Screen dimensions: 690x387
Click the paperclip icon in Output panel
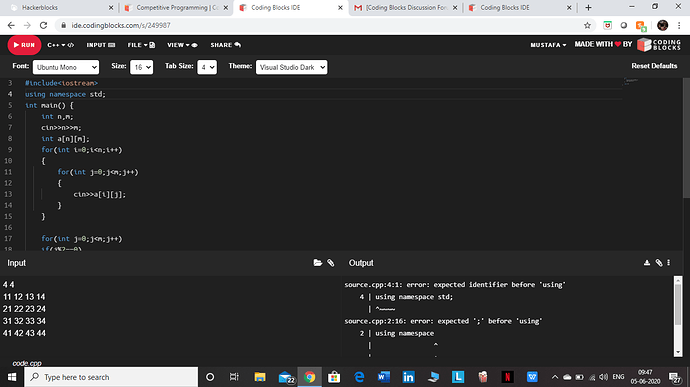[659, 263]
